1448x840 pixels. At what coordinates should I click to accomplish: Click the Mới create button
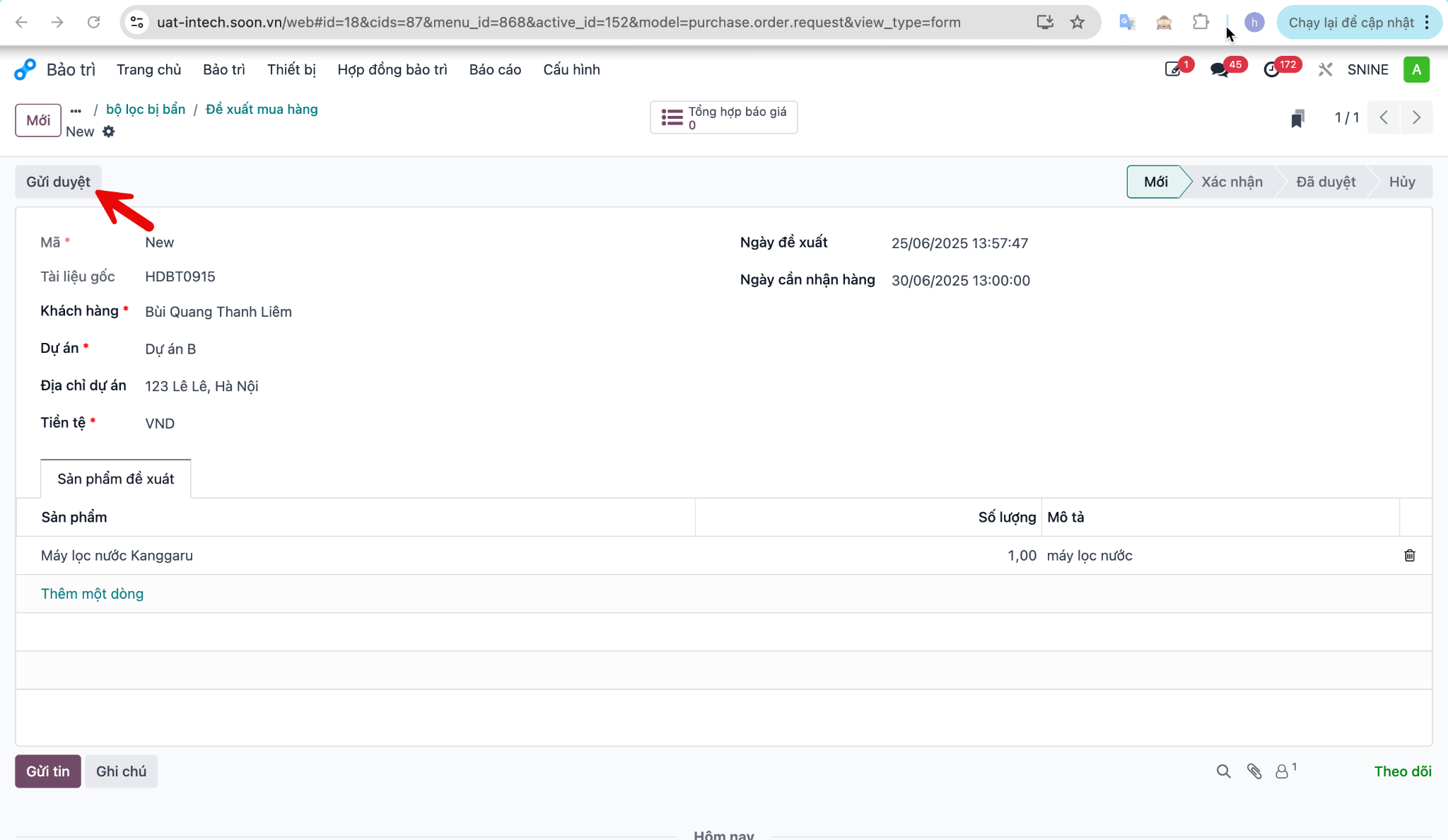point(38,120)
